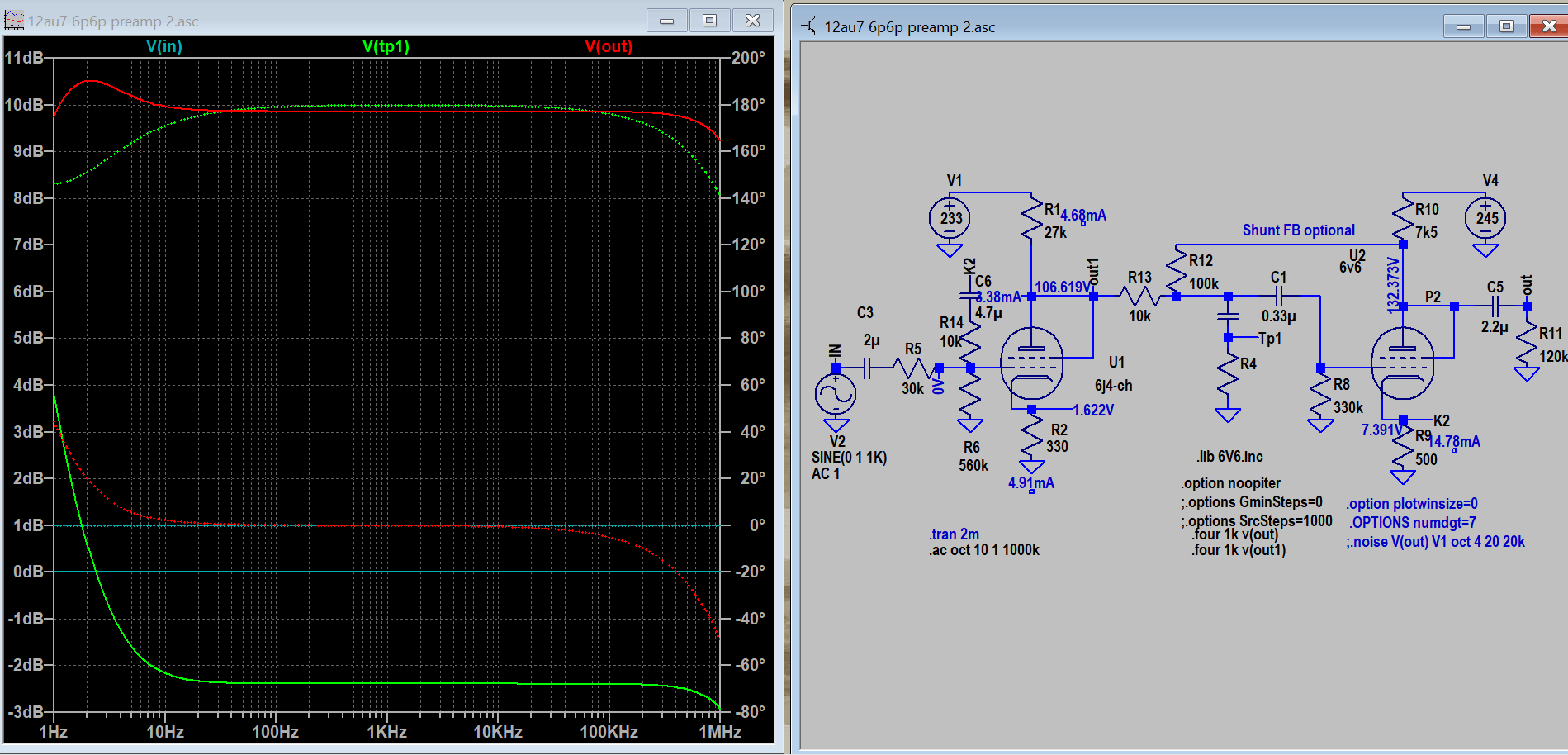
Task: Click resistor R9 500 symbol
Action: pos(1403,447)
